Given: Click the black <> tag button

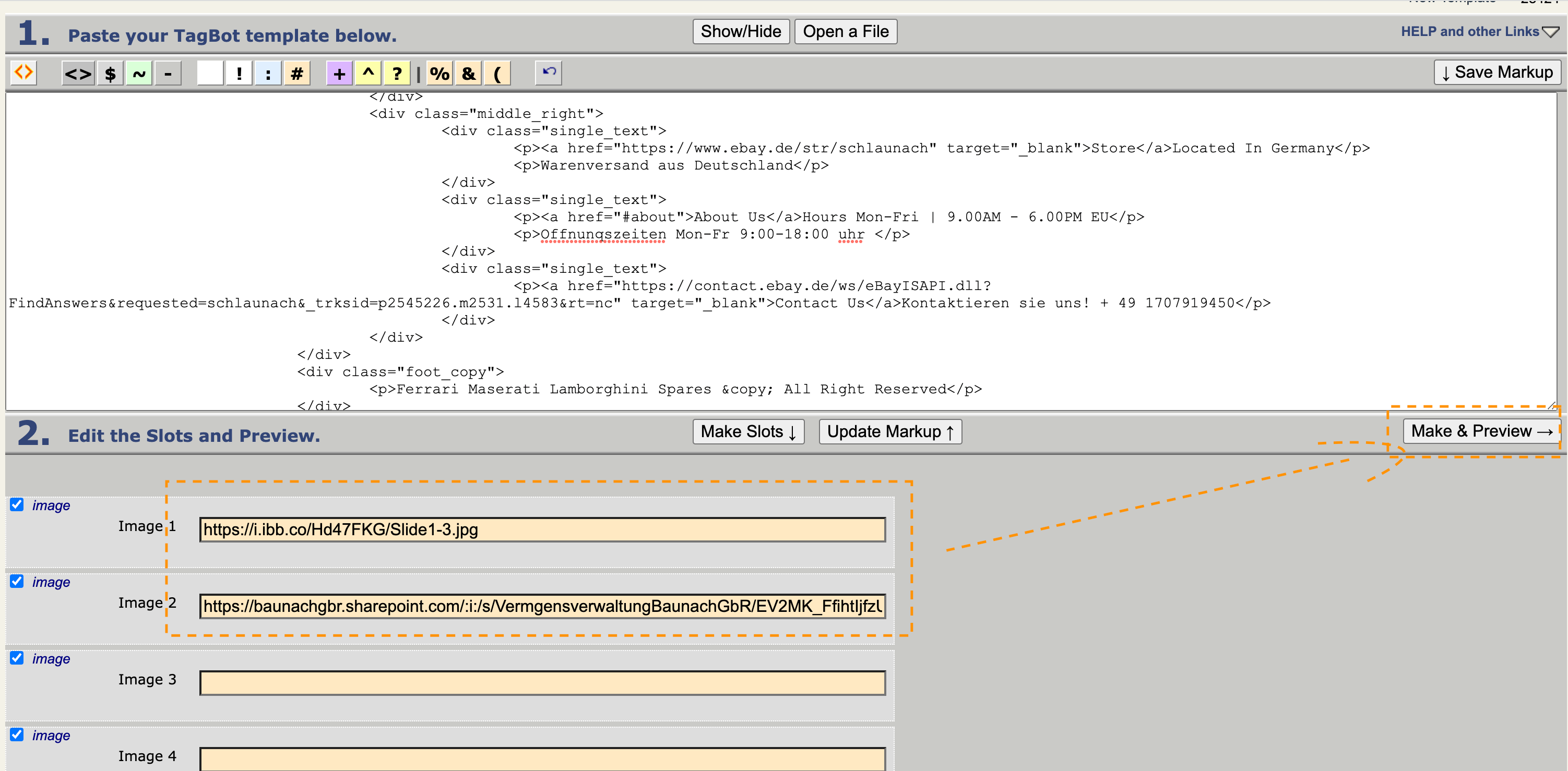Looking at the screenshot, I should coord(78,74).
